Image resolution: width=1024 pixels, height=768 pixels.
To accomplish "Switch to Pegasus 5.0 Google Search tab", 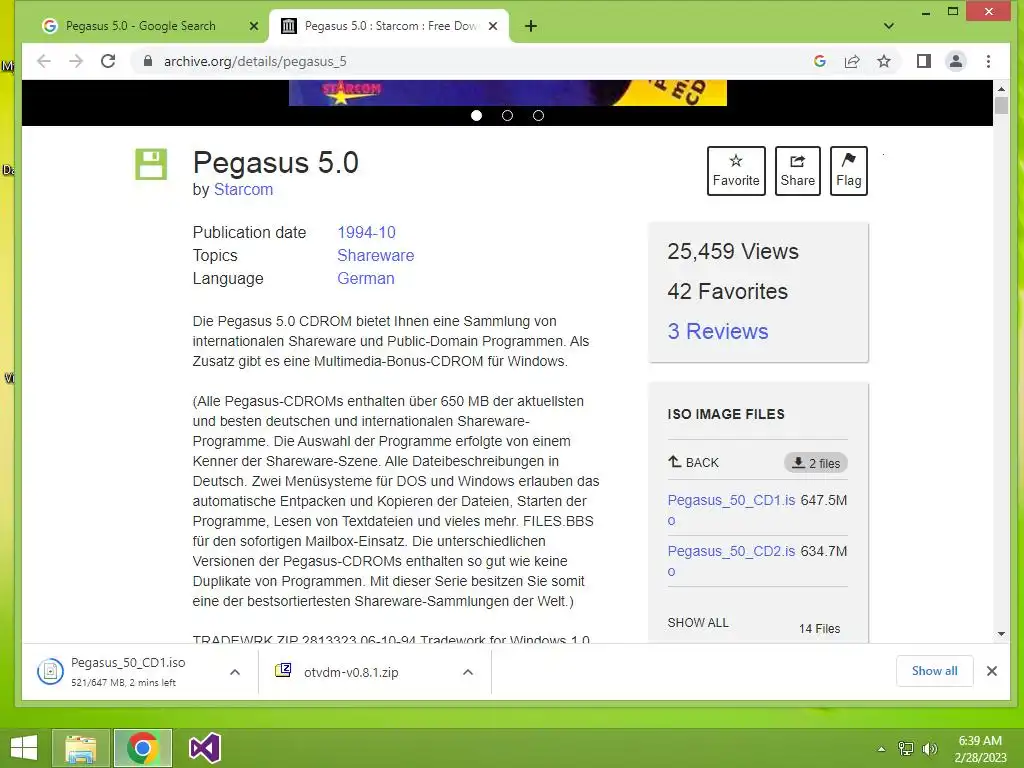I will [149, 26].
